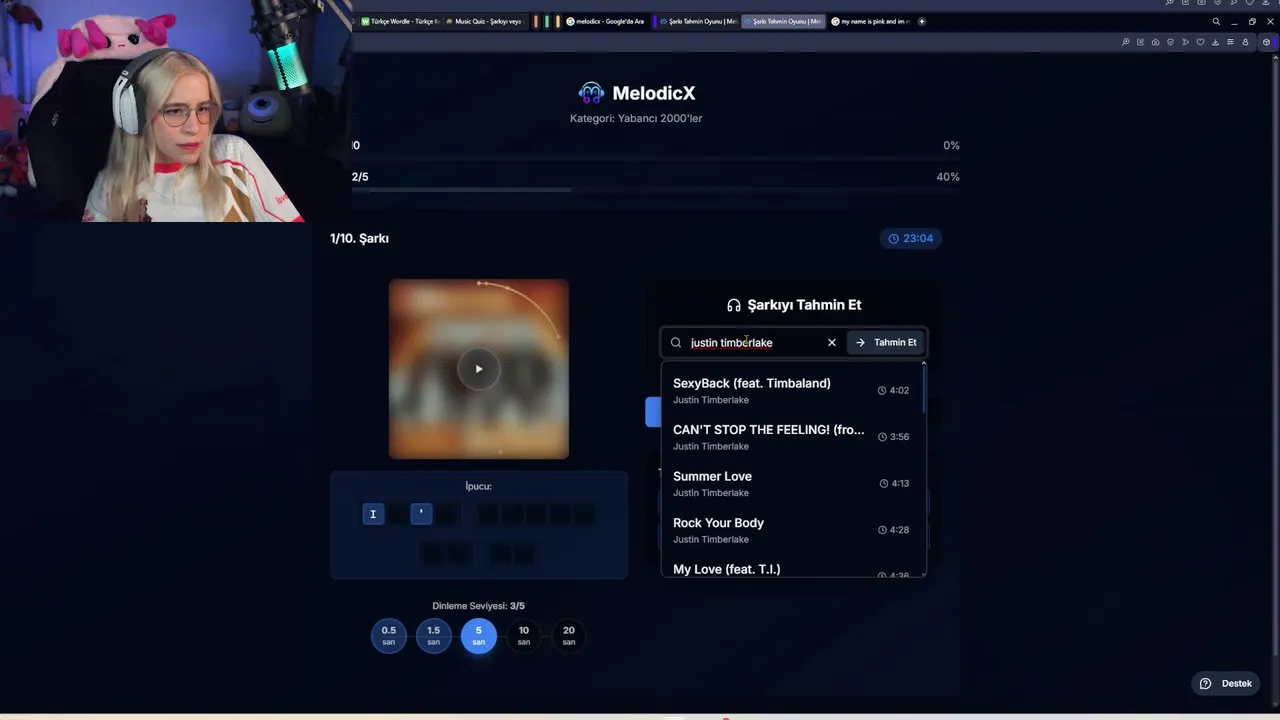The height and width of the screenshot is (720, 1280).
Task: Pick SexyBack (feat. Timbaland) suggestion
Action: (x=791, y=390)
